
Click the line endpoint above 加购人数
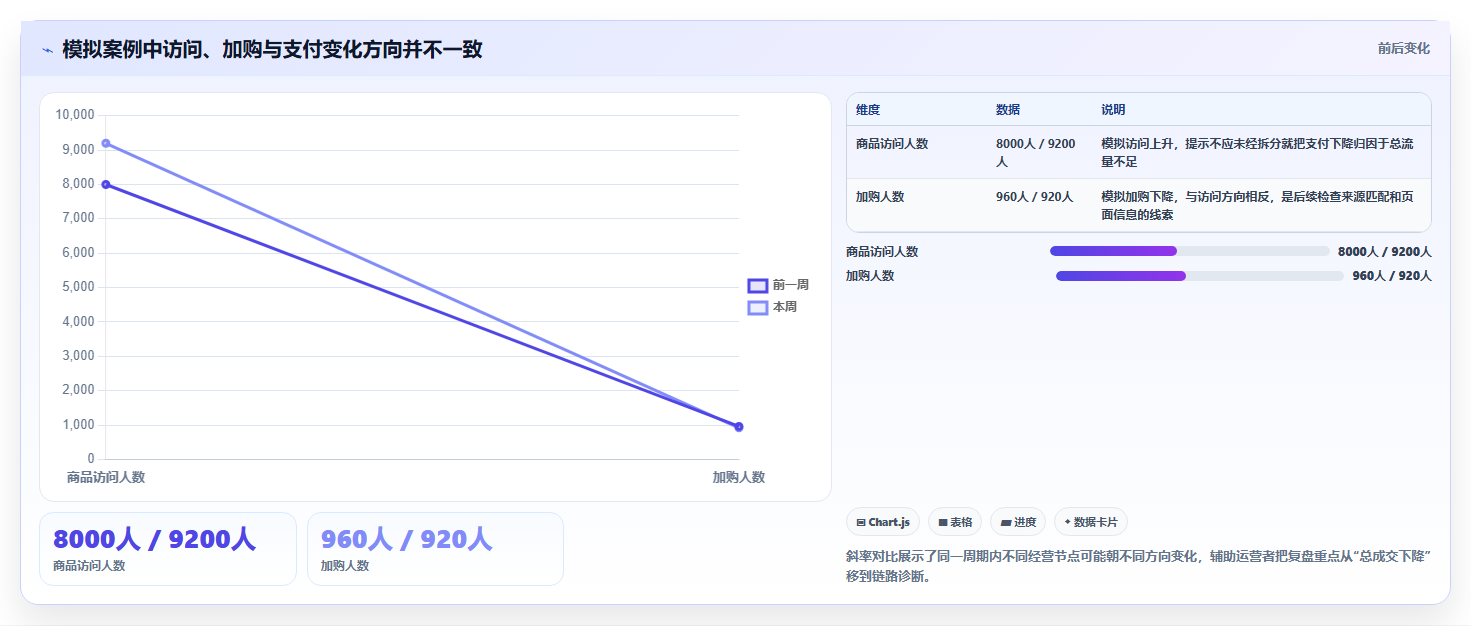pyautogui.click(x=739, y=427)
